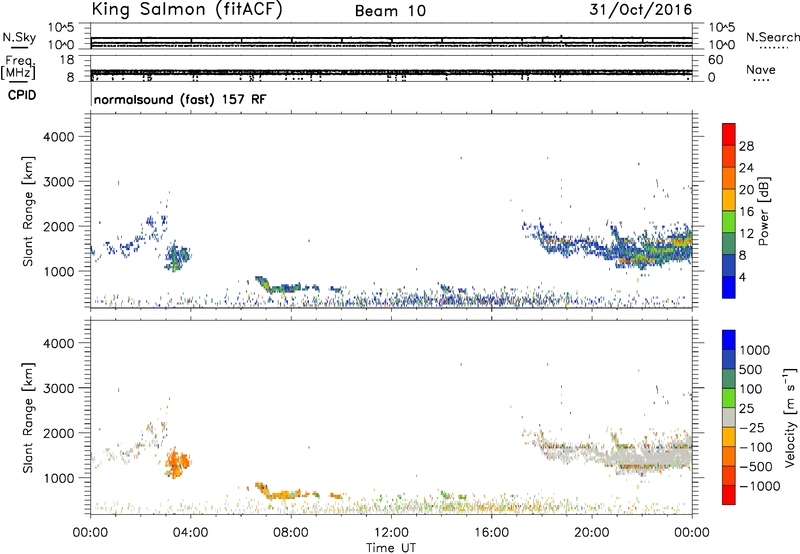
Task: Select the 'Beam 10' header label
Action: tap(390, 11)
